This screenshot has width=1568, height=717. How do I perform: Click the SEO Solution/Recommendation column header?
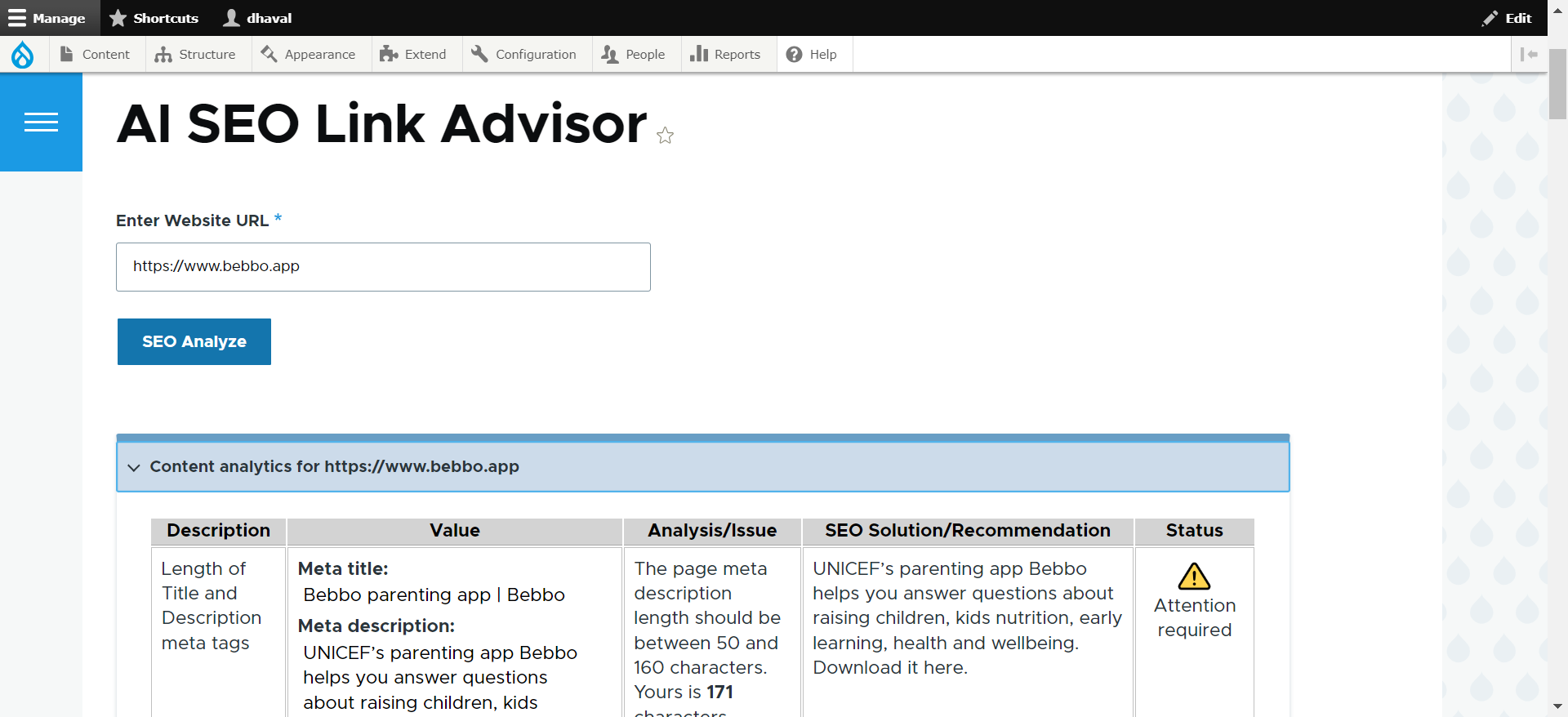968,531
